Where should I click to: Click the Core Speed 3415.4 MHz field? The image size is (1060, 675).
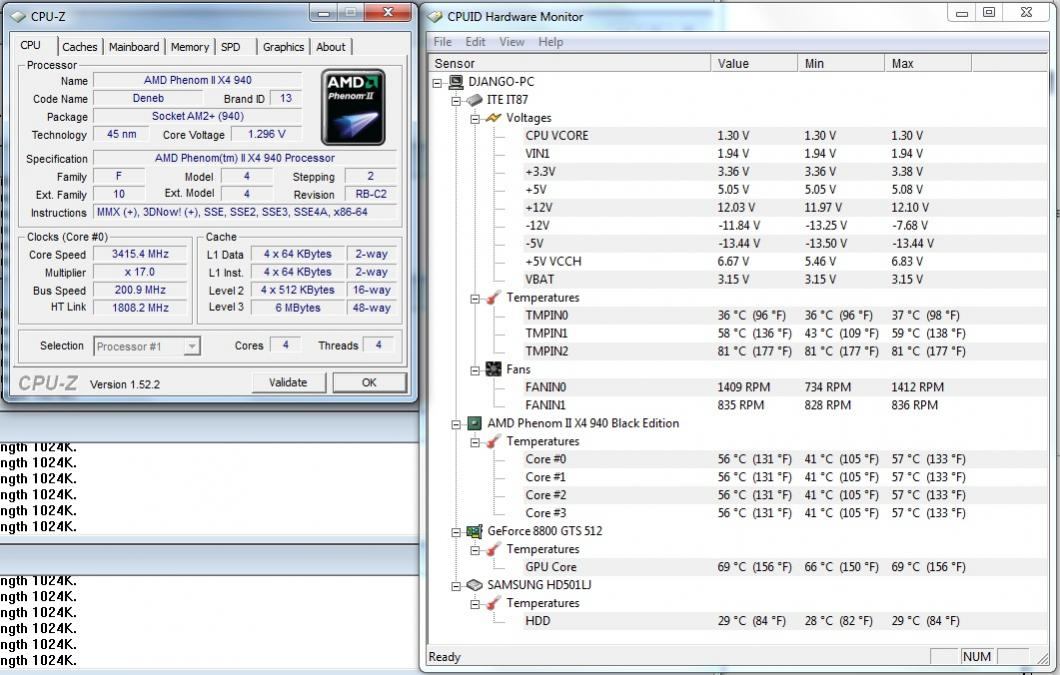pyautogui.click(x=140, y=254)
